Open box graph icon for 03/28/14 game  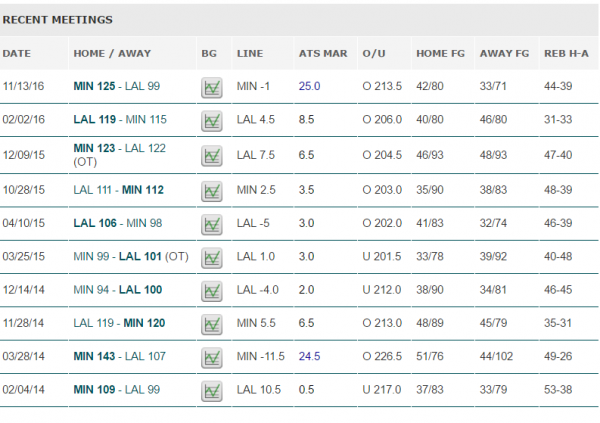click(212, 358)
